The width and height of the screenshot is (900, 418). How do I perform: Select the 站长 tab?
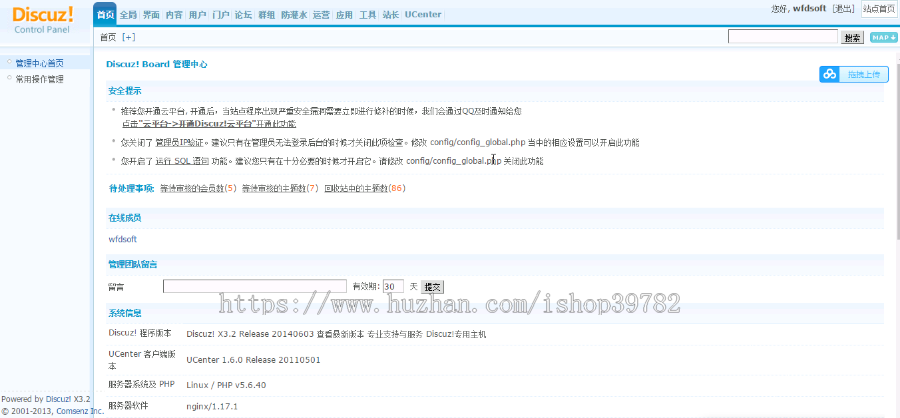(390, 15)
